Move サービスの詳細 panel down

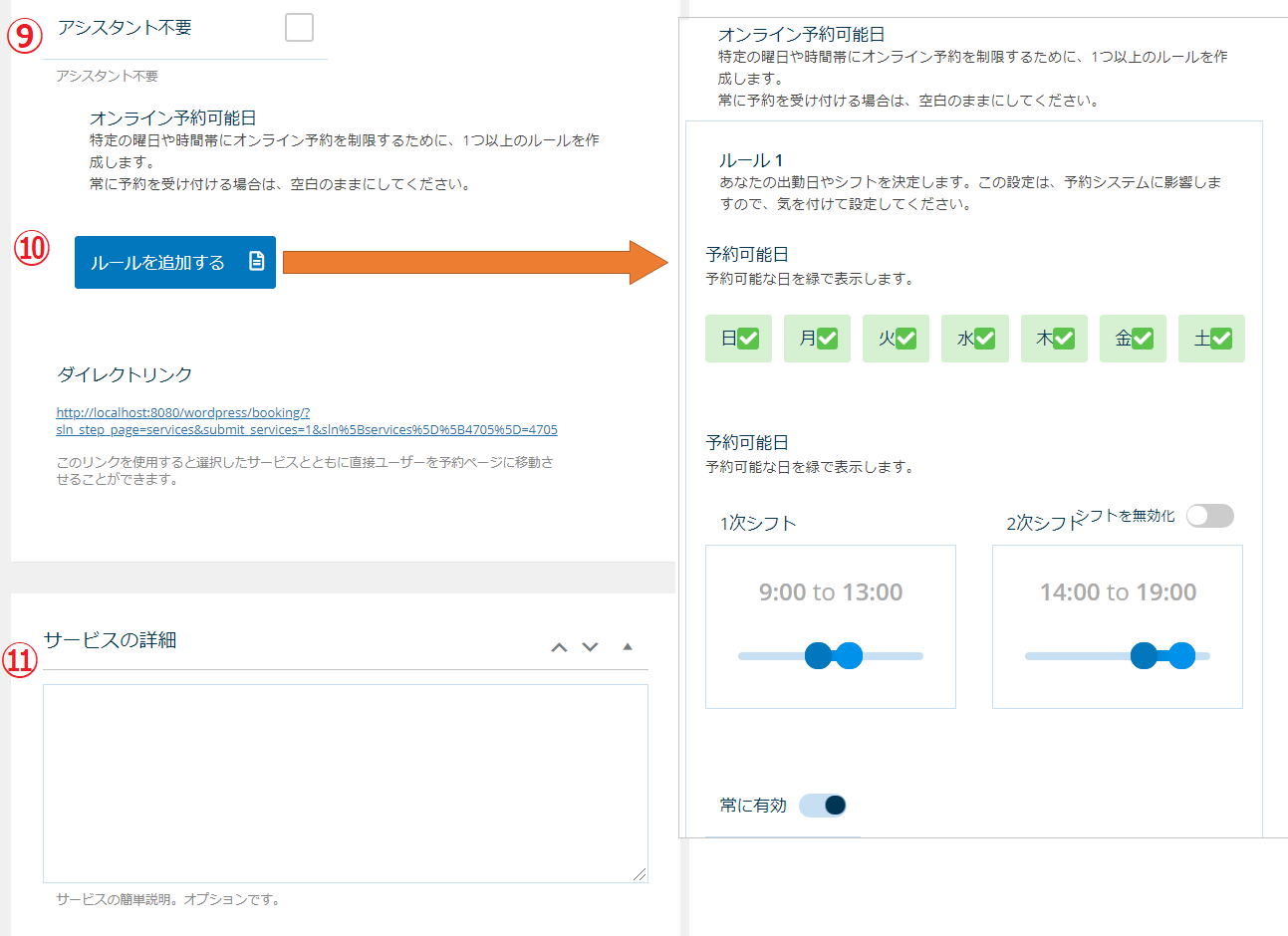590,647
